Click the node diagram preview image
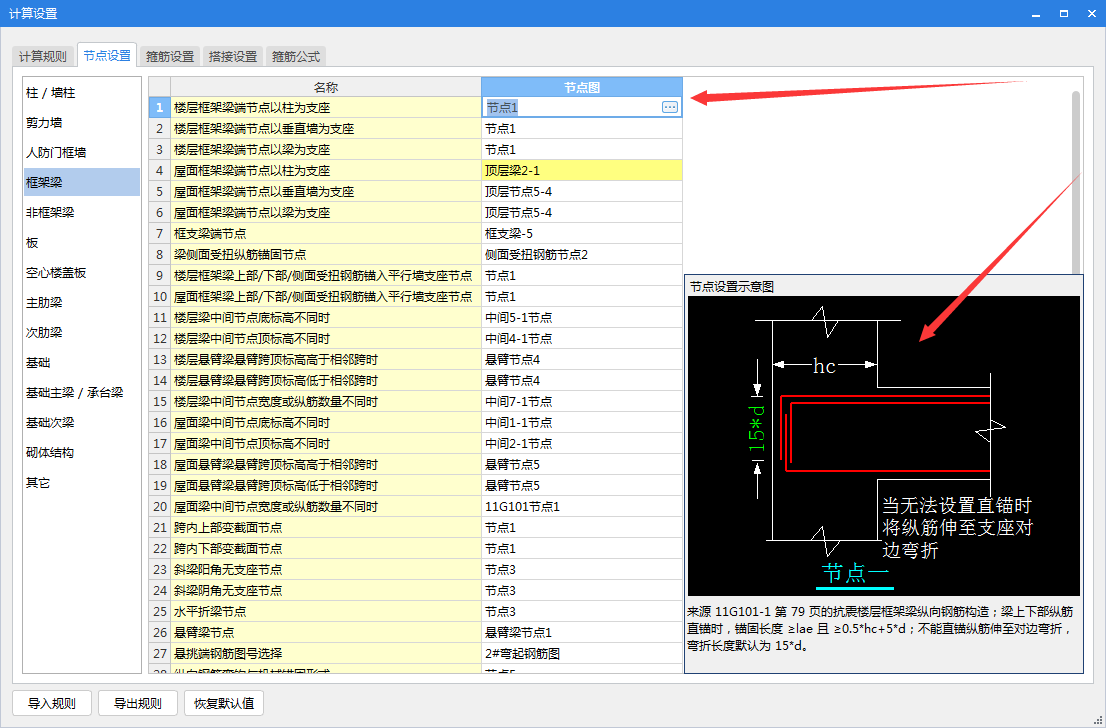Screen dimensions: 1106x728 point(884,446)
